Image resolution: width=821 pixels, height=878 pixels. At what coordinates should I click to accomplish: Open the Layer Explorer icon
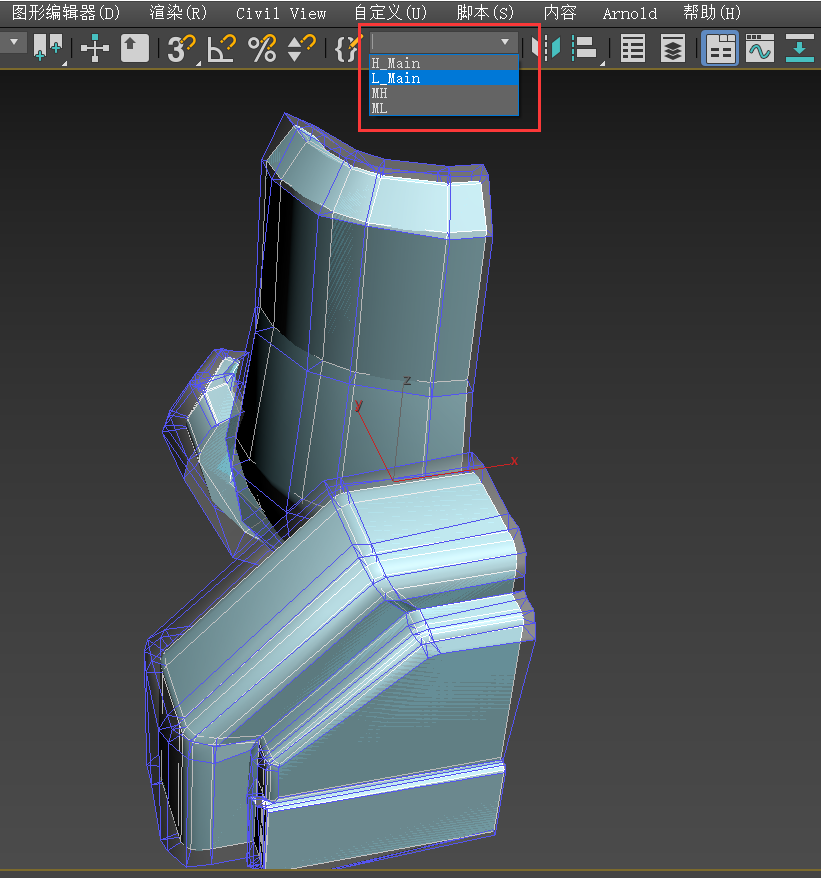(x=673, y=47)
